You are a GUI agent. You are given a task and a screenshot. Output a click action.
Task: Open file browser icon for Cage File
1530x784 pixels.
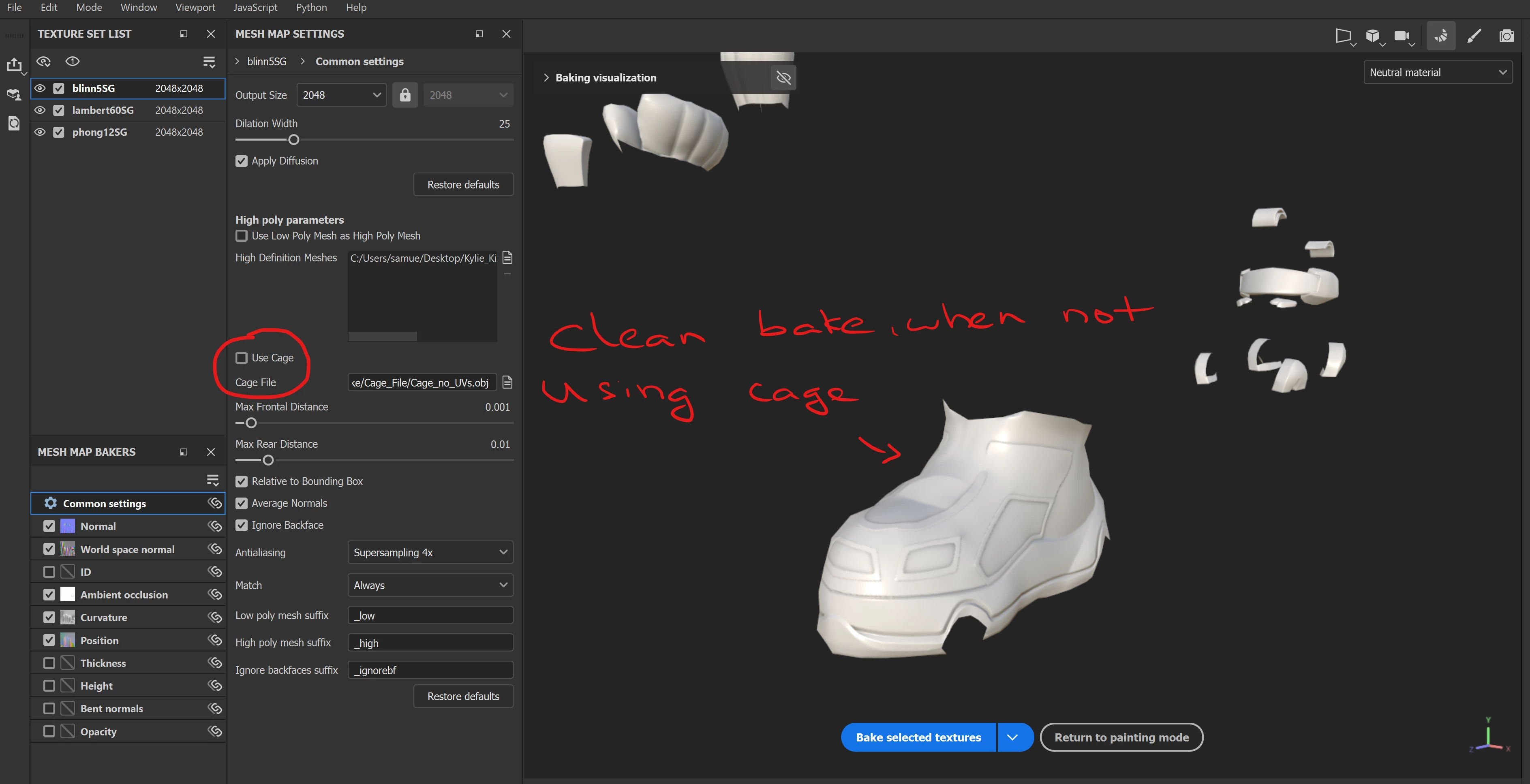coord(507,382)
